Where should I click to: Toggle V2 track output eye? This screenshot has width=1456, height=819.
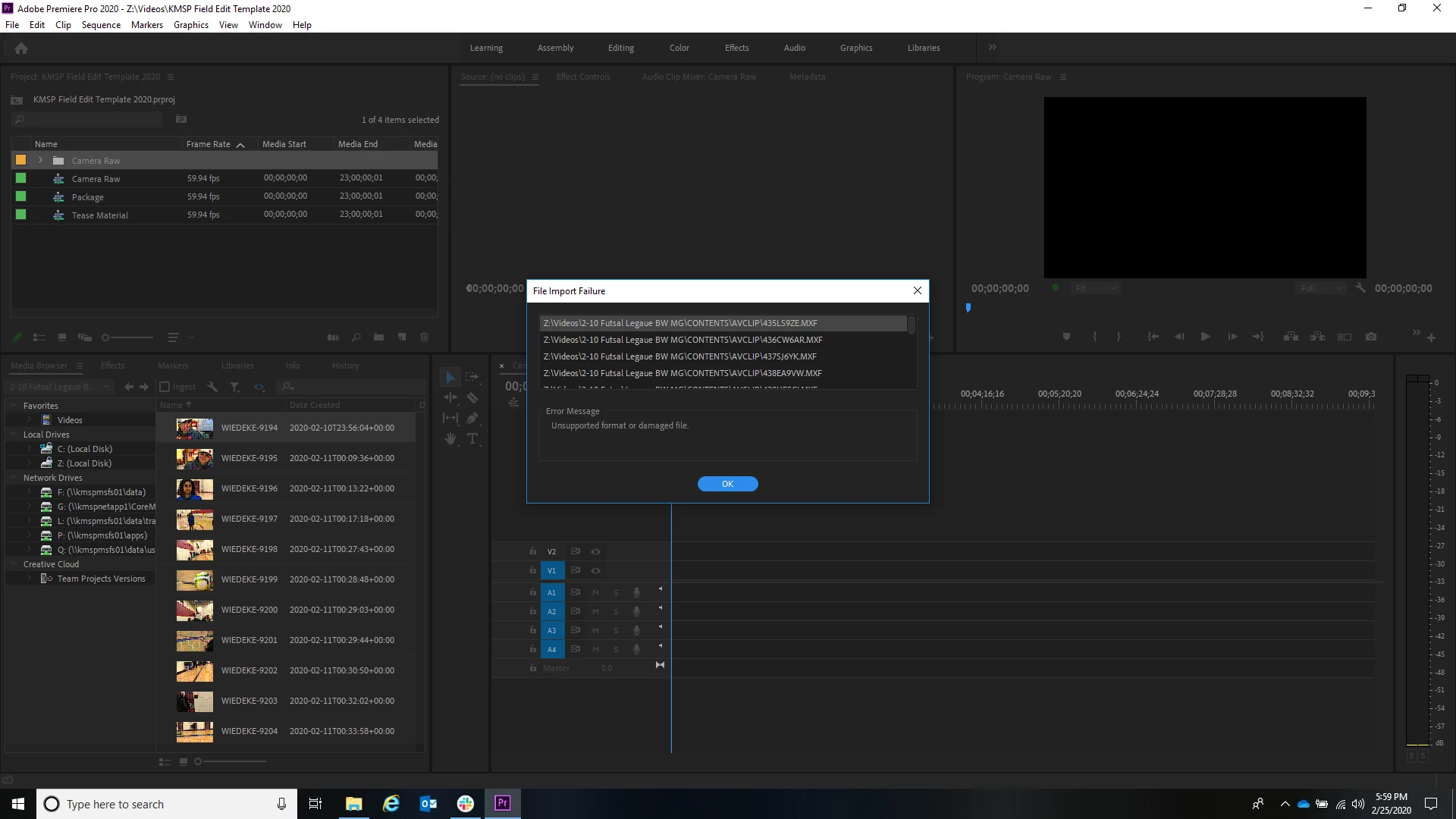[x=596, y=551]
